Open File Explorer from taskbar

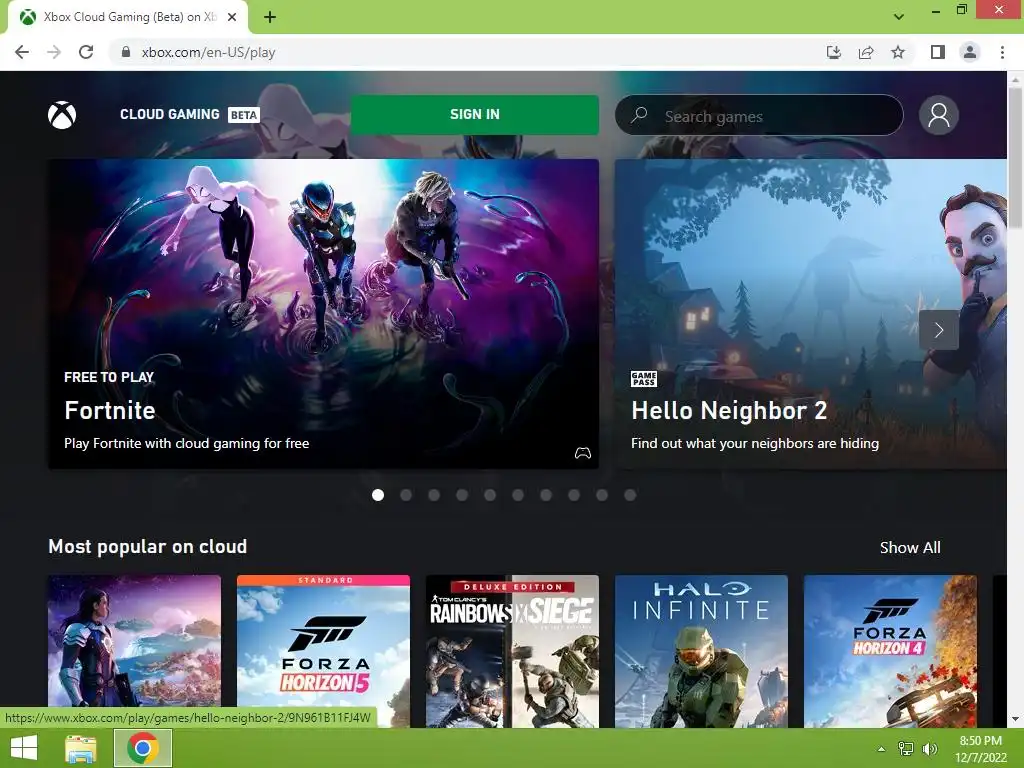point(81,748)
